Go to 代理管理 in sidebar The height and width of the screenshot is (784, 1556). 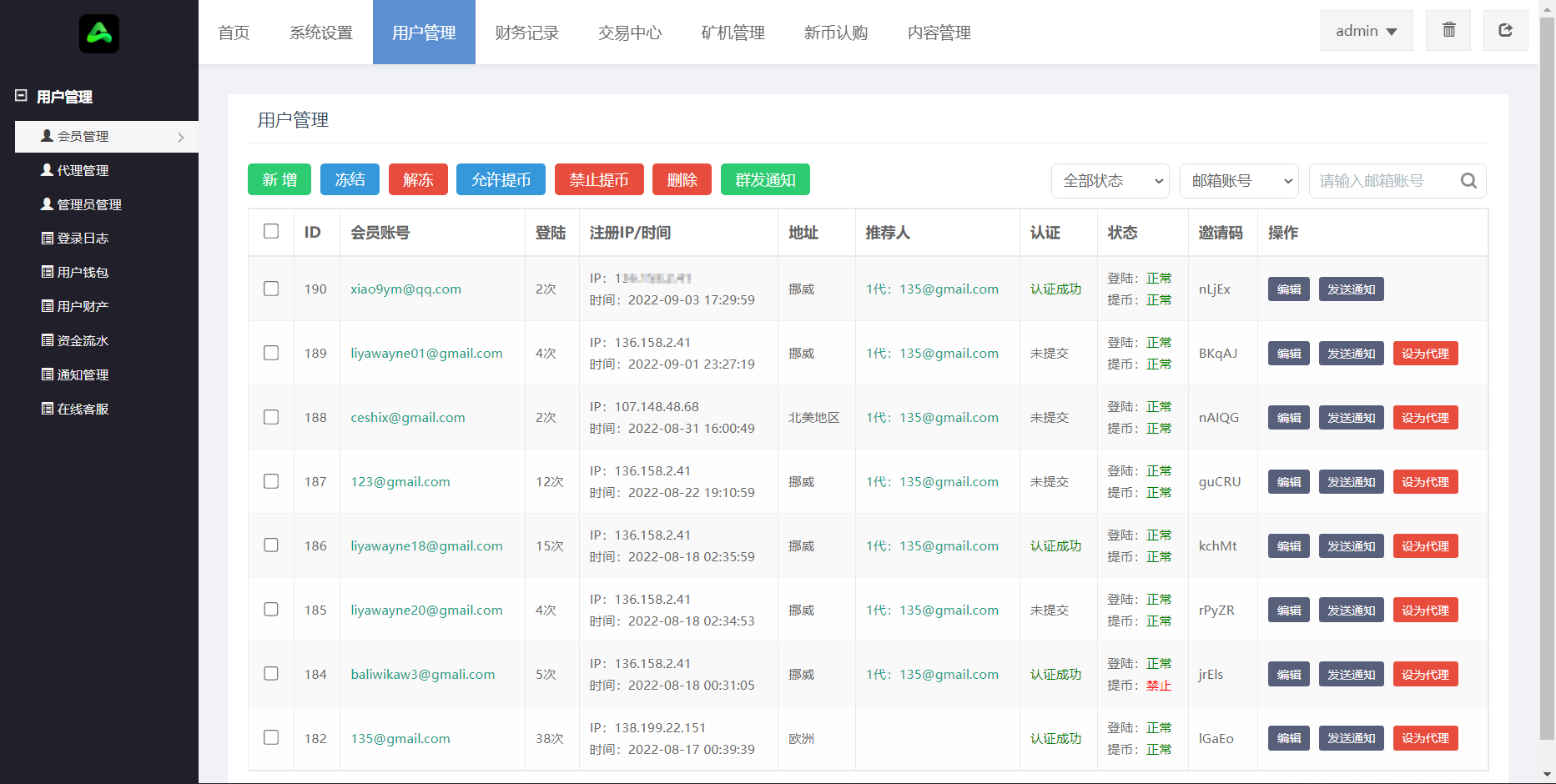click(x=75, y=170)
